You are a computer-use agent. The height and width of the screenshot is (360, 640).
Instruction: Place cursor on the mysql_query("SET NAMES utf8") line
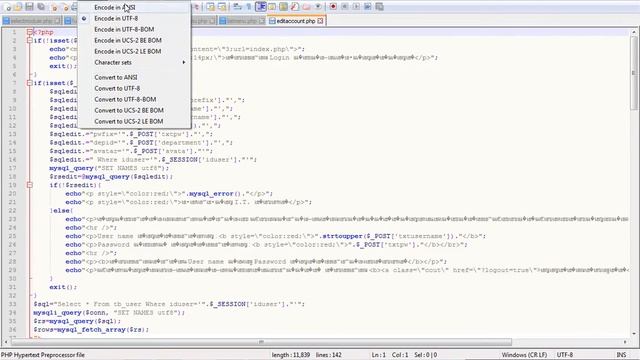pos(109,168)
